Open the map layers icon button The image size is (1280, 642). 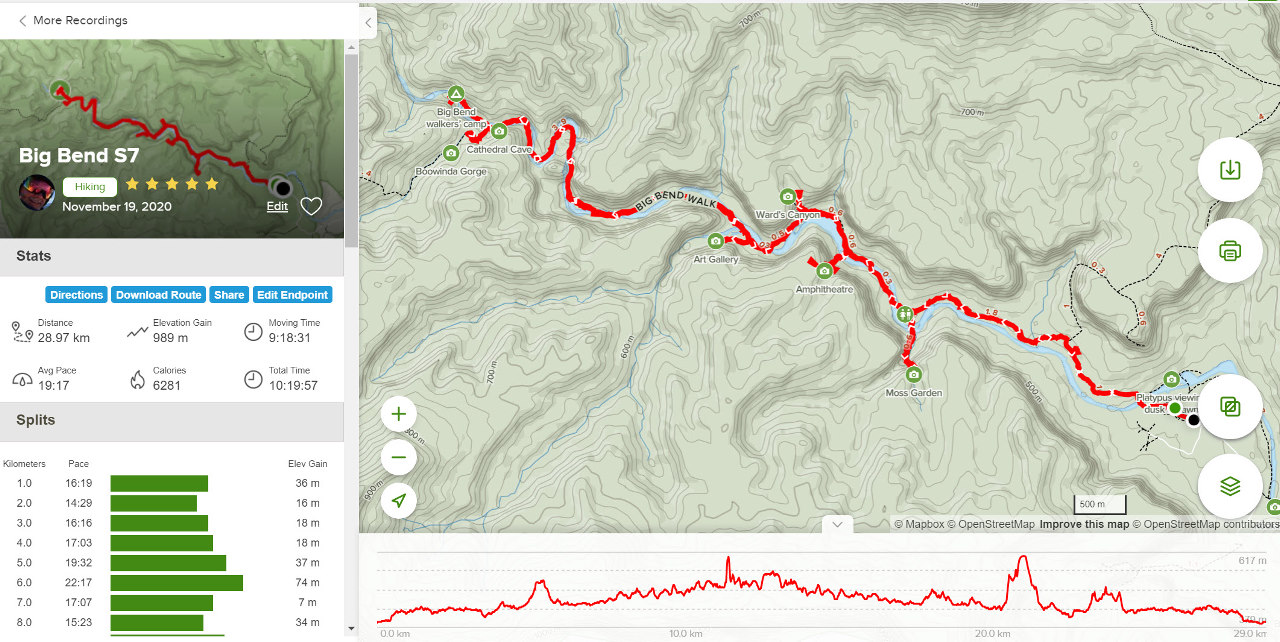tap(1230, 486)
